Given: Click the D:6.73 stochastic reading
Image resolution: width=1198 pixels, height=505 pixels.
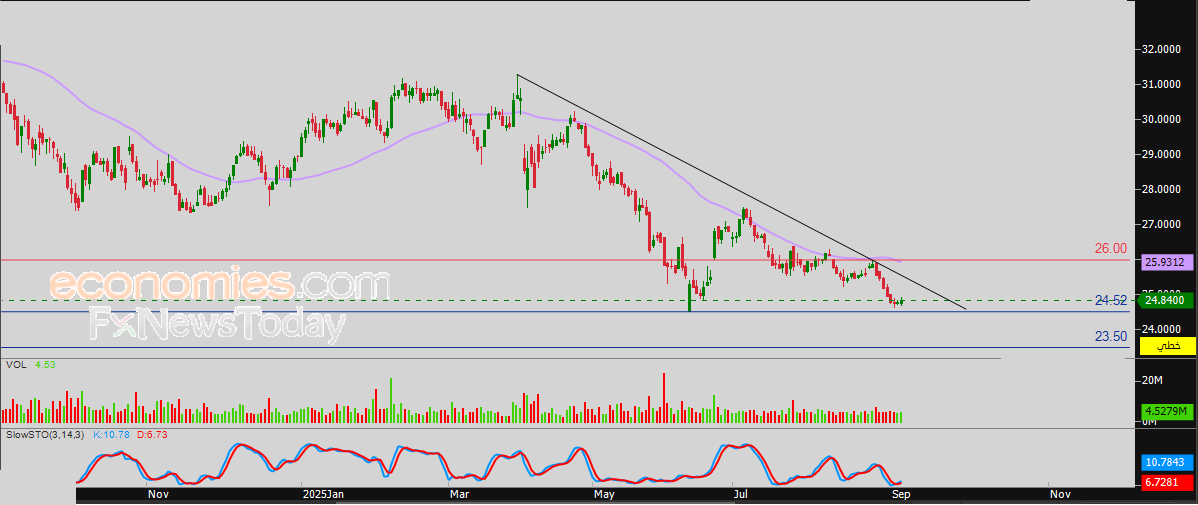Looking at the screenshot, I should [152, 434].
